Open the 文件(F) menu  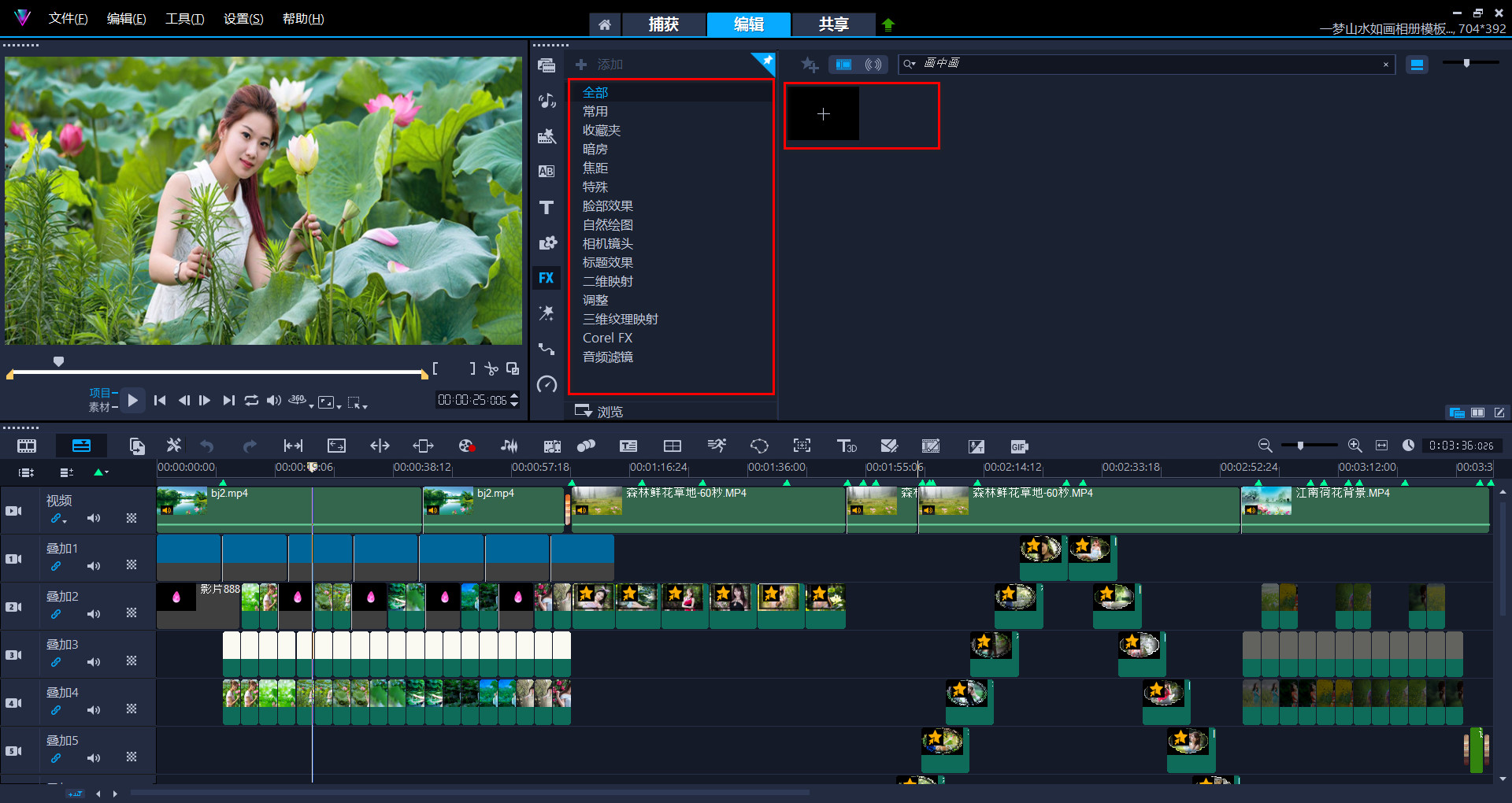(x=68, y=19)
